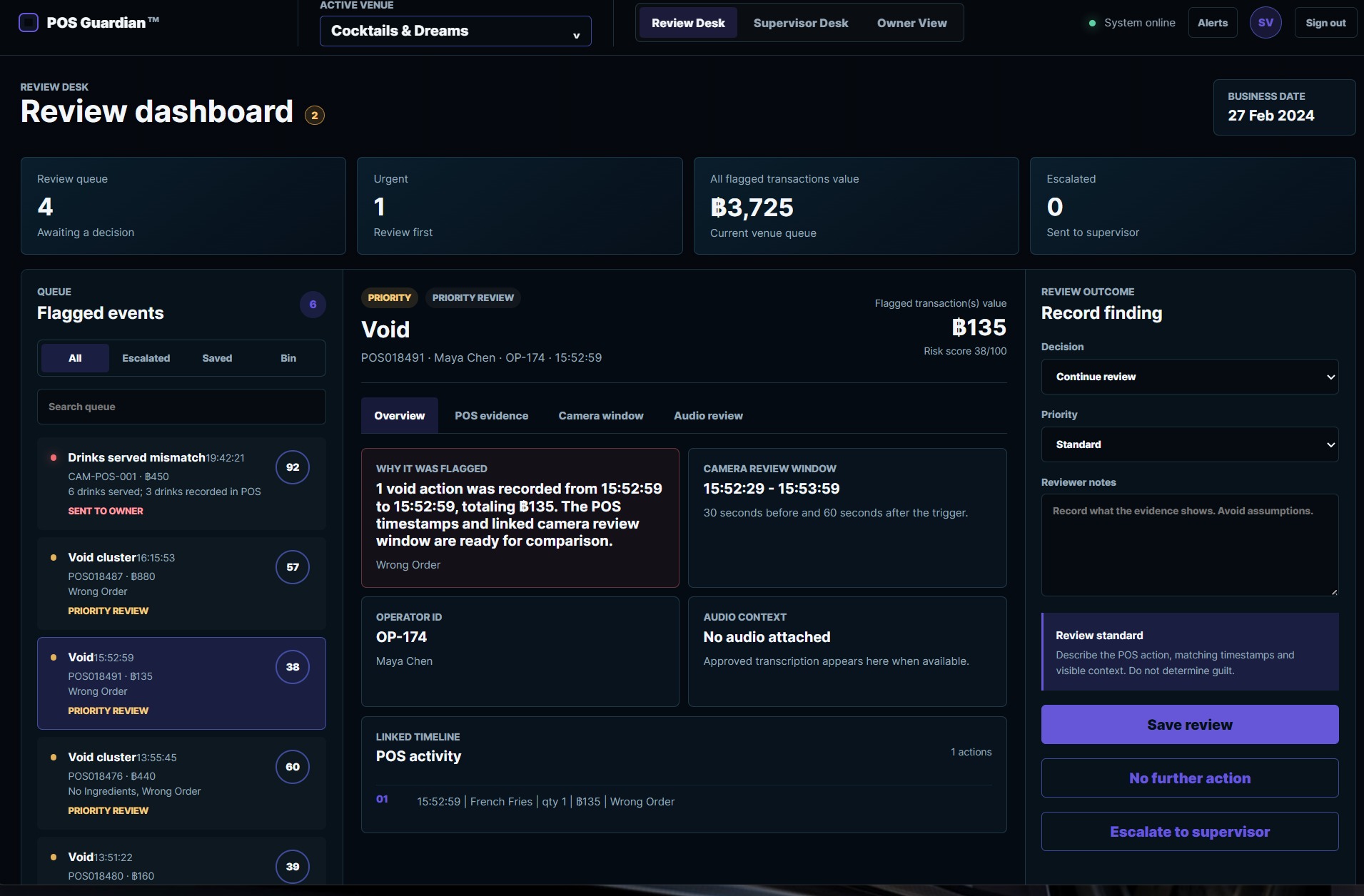Viewport: 1364px width, 896px height.
Task: Click risk score circle 38
Action: tap(293, 667)
